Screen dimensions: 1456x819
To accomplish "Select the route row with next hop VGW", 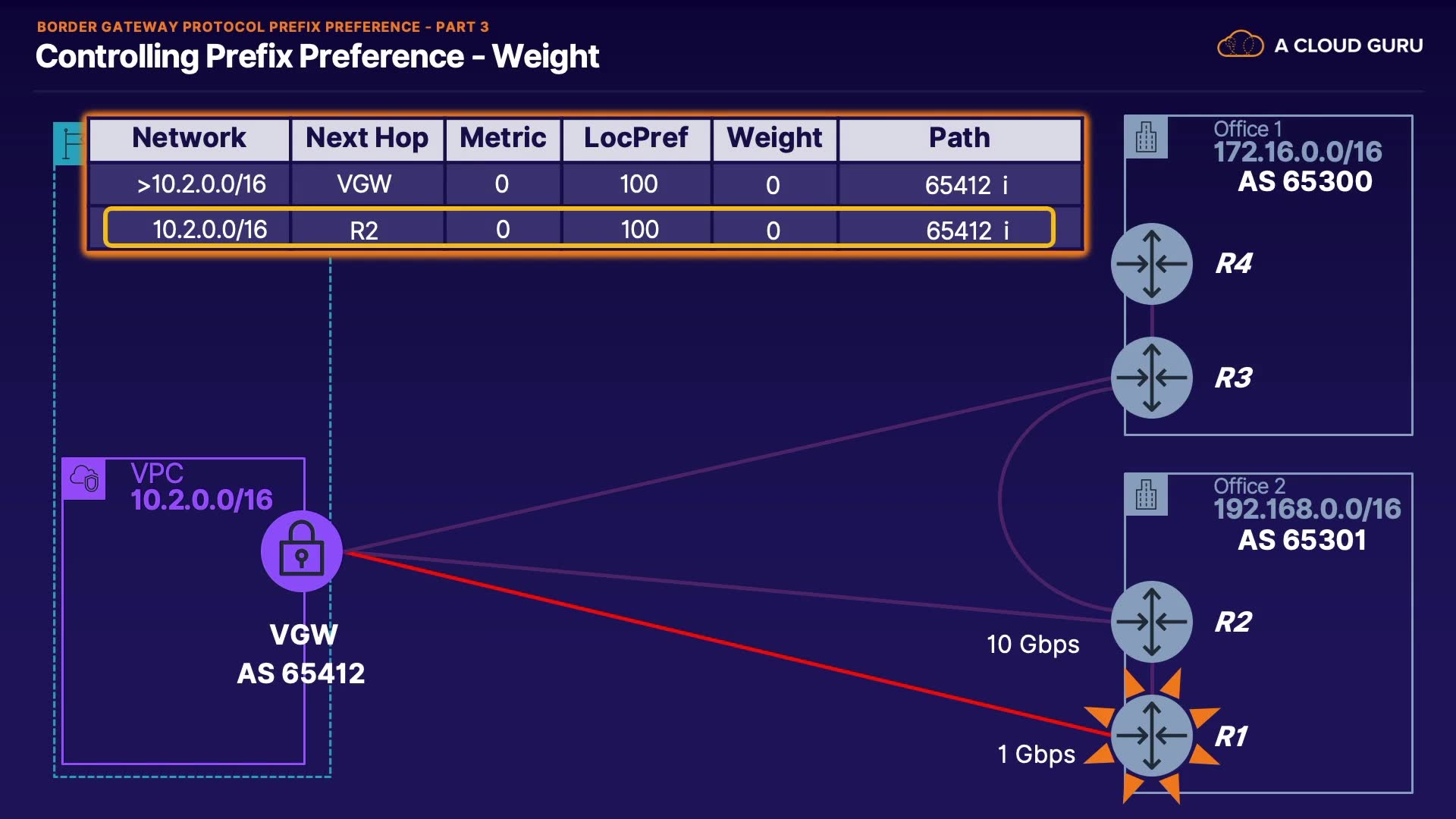I will [584, 184].
